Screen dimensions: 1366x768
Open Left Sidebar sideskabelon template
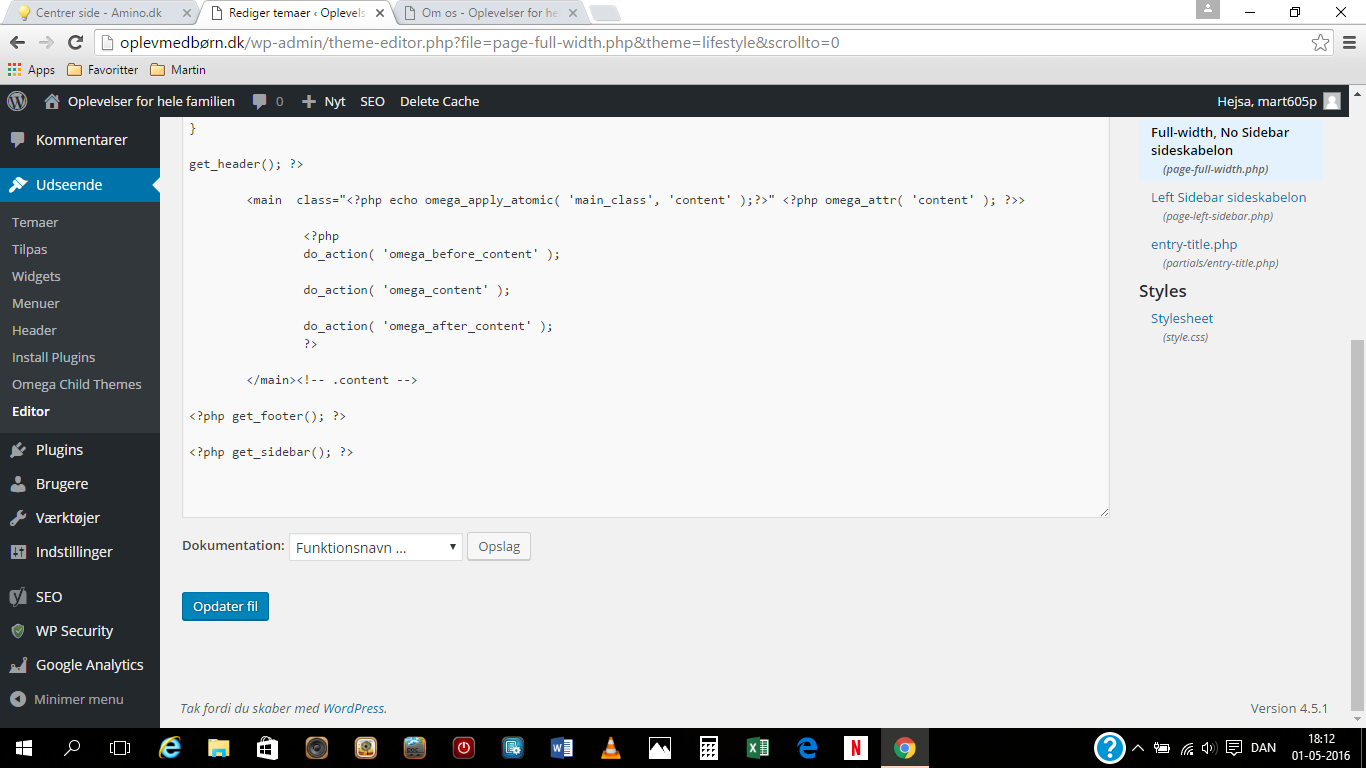[1228, 197]
